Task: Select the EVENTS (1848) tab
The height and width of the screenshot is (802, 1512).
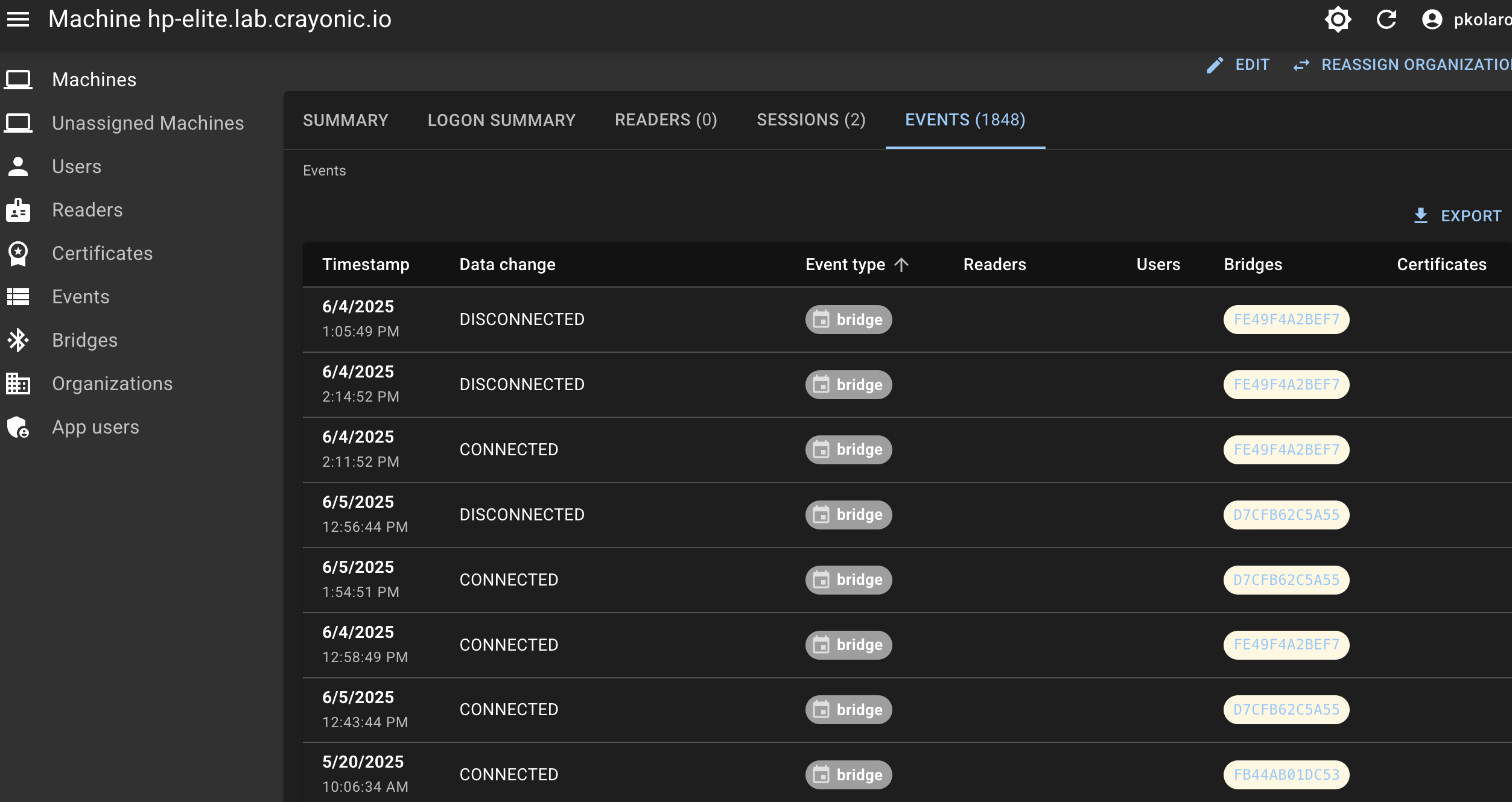Action: pyautogui.click(x=965, y=120)
